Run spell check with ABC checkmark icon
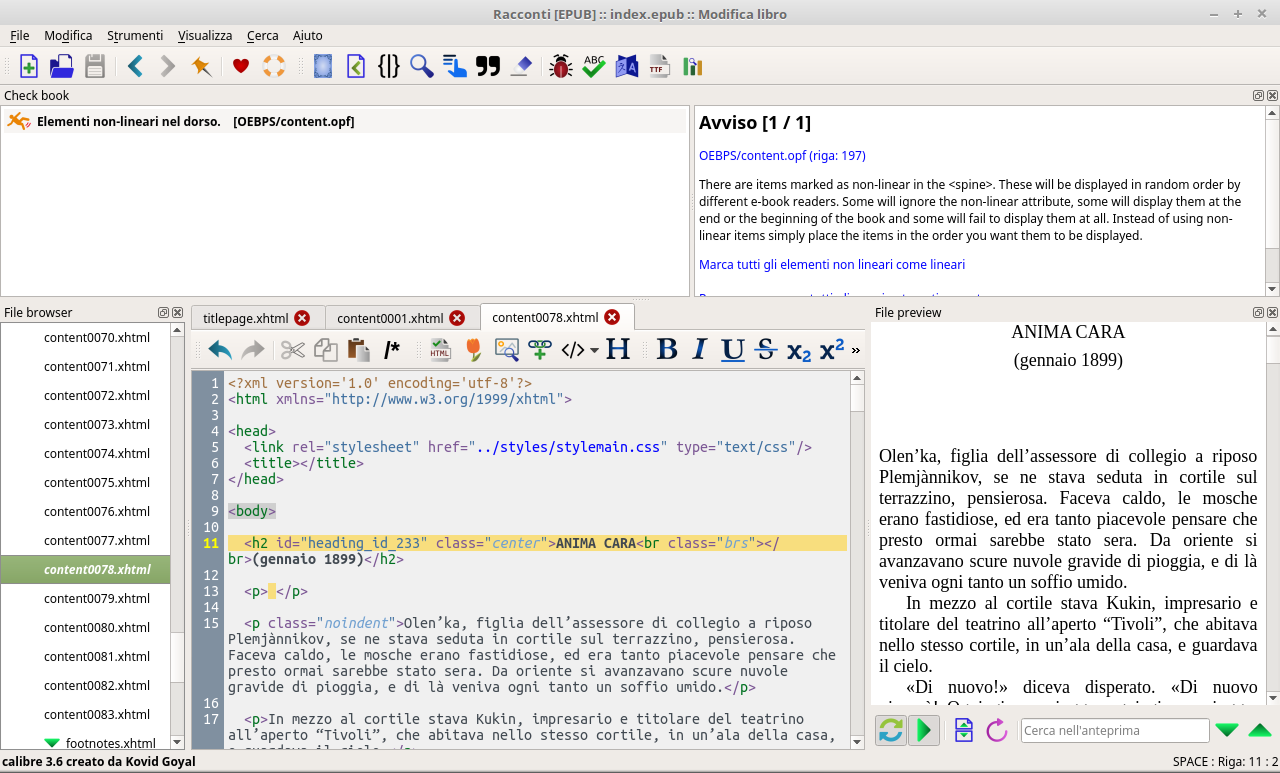 tap(594, 67)
